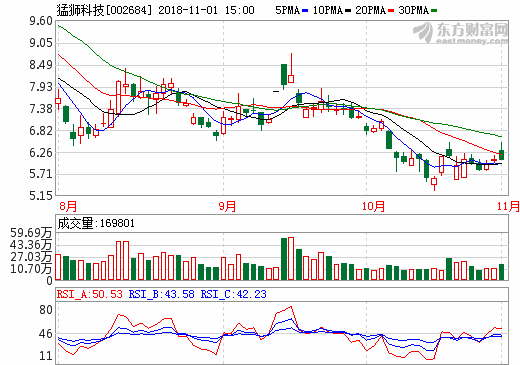Viewport: 520px width, 365px height.
Task: Click the RSI axis value 80
Action: pyautogui.click(x=46, y=310)
